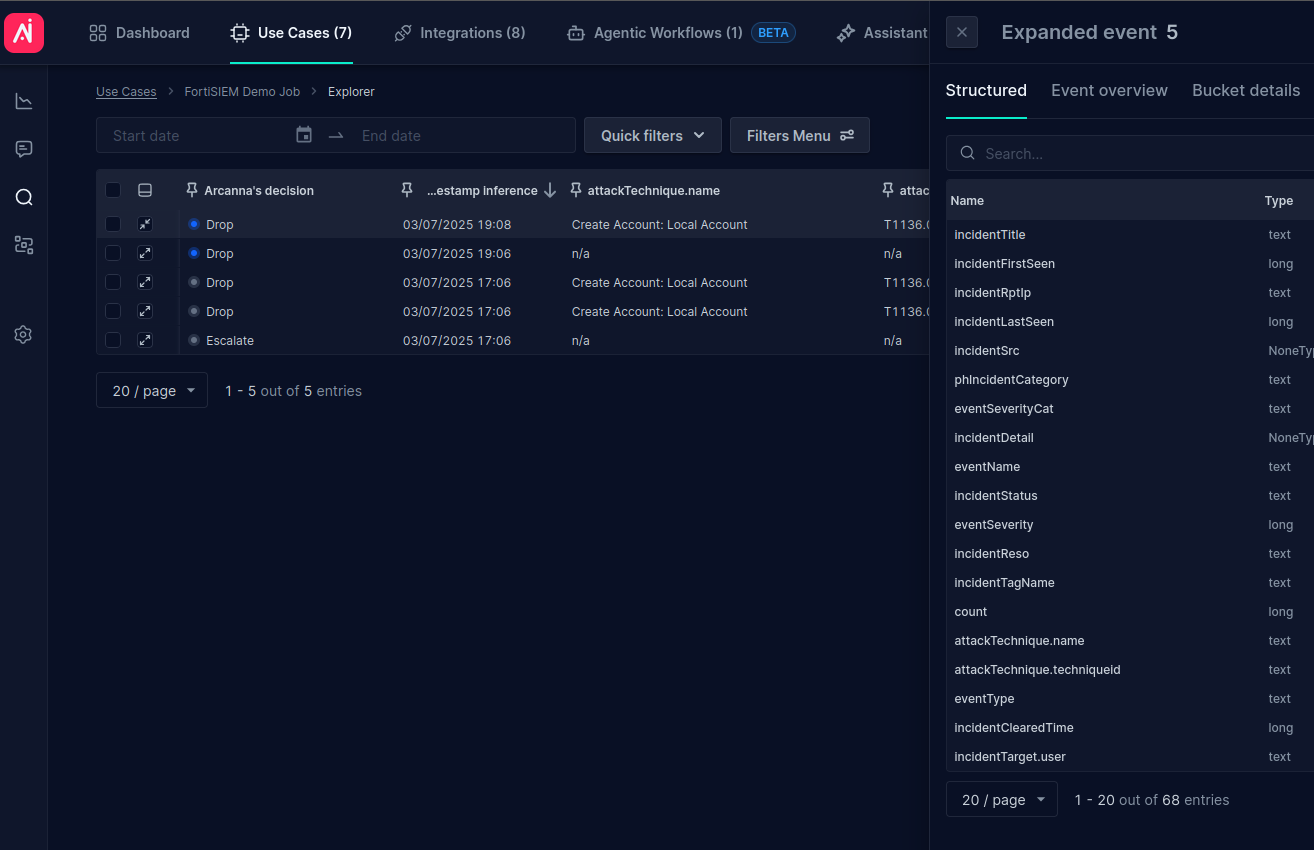Click the 03/07/2025 19:08 timestamp cell
Image resolution: width=1314 pixels, height=850 pixels.
(x=457, y=224)
